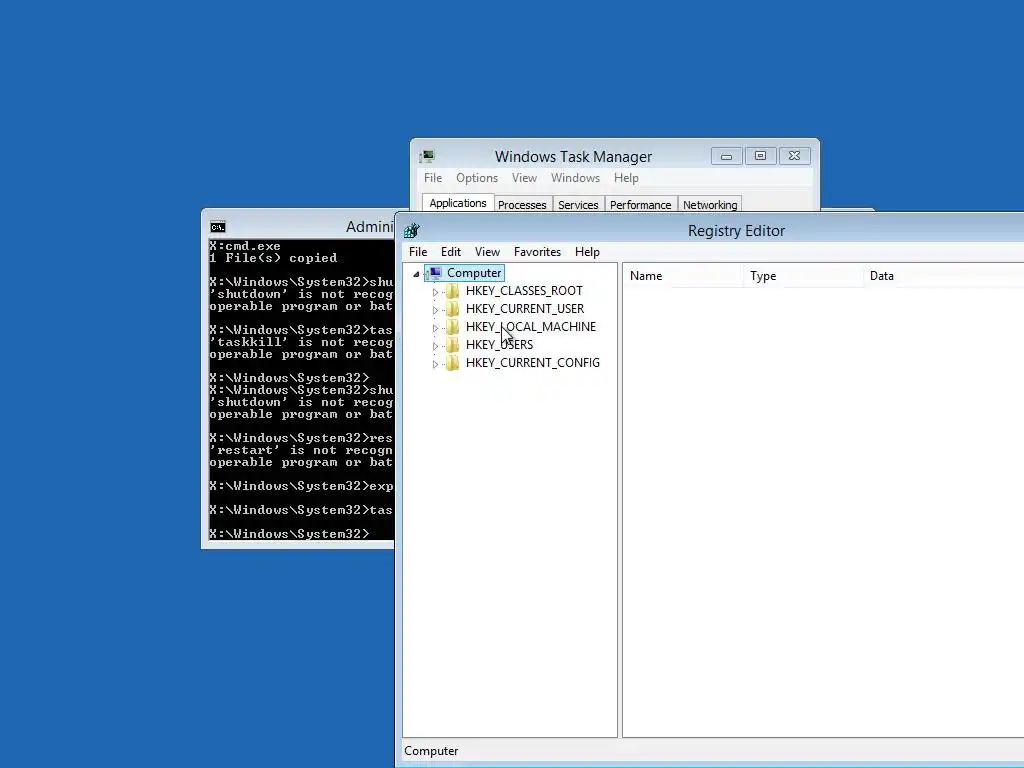Switch to the Performance tab
Viewport: 1024px width, 768px height.
[641, 204]
